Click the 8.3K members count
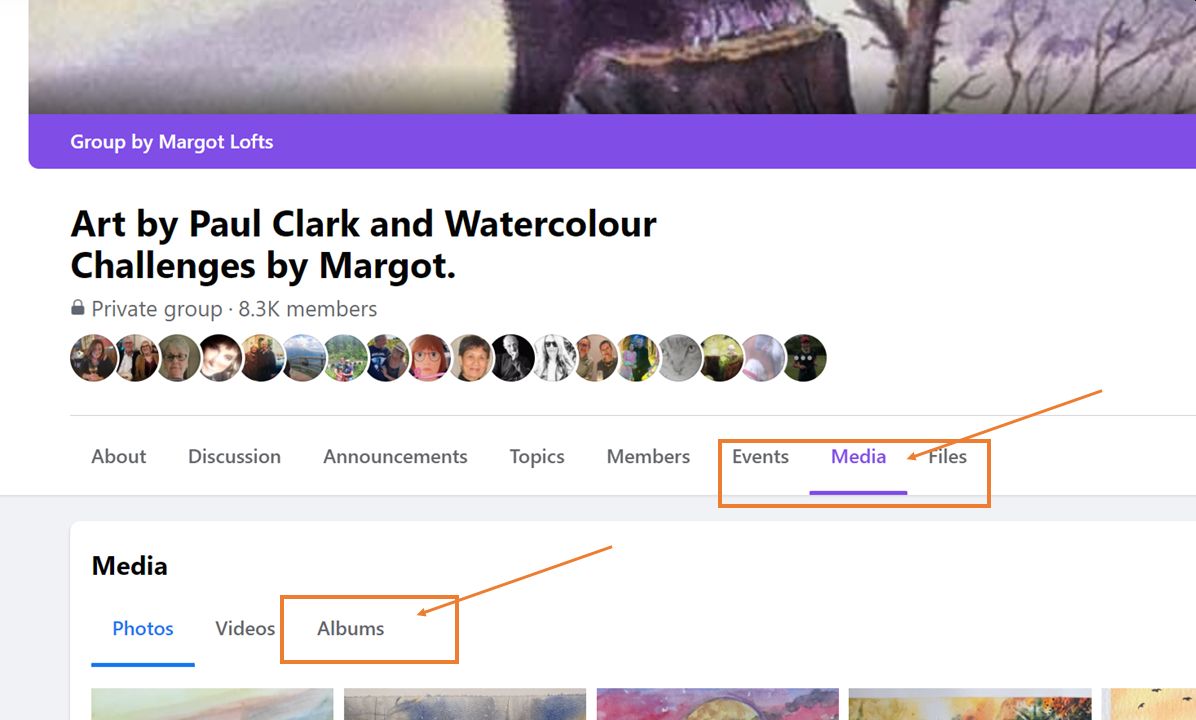Viewport: 1196px width, 720px height. point(307,309)
